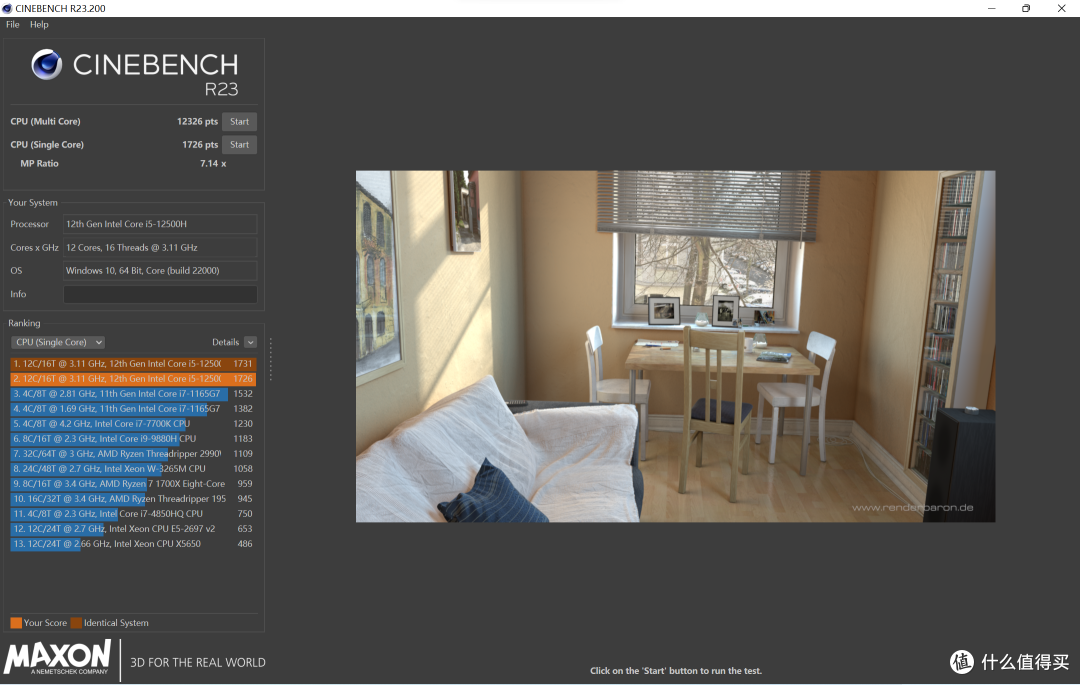Select the Xeon E5-2697 v2 ranking row
This screenshot has height=685, width=1080.
coord(133,529)
